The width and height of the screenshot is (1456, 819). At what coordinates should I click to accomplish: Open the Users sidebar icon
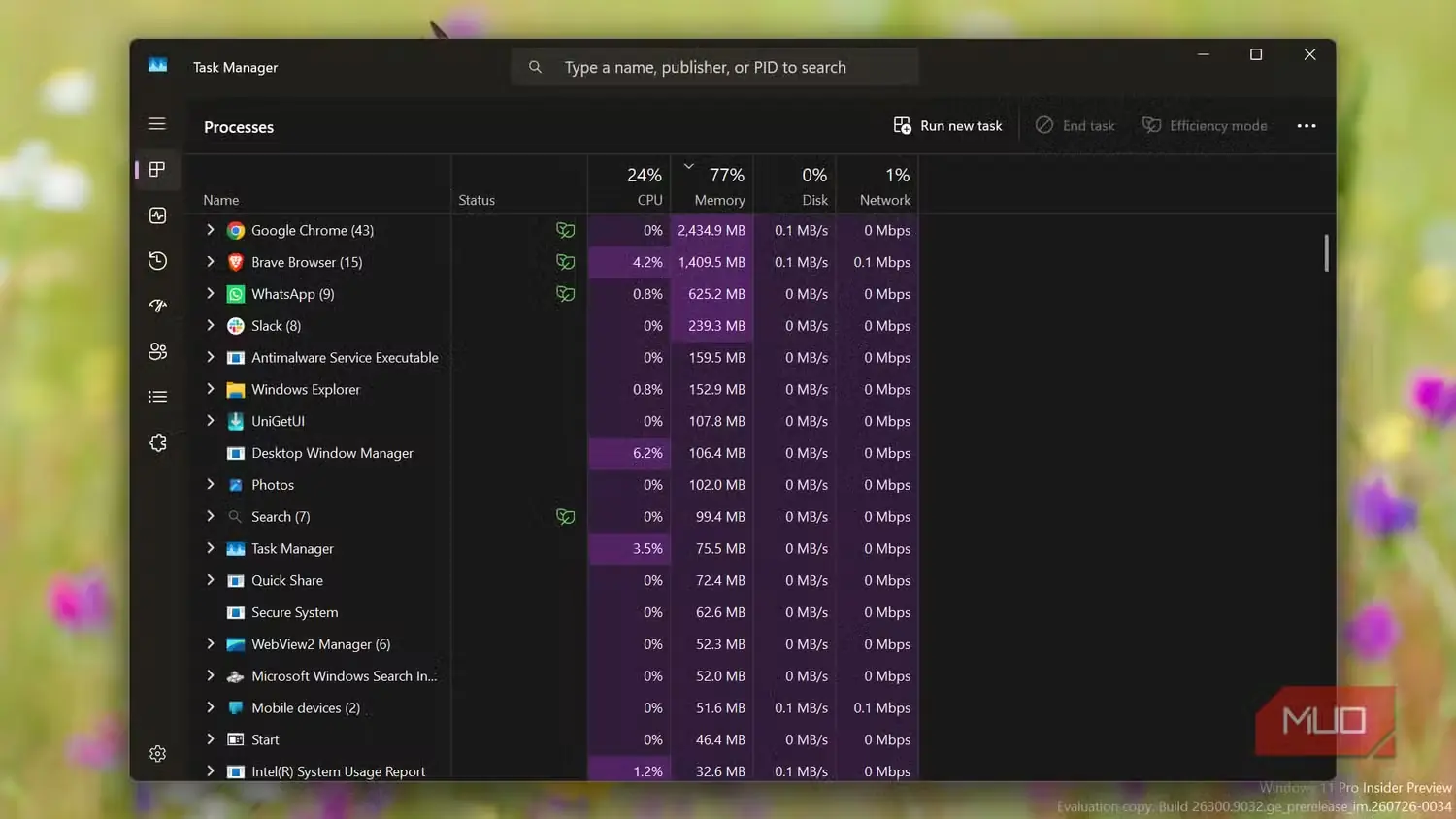tap(157, 351)
